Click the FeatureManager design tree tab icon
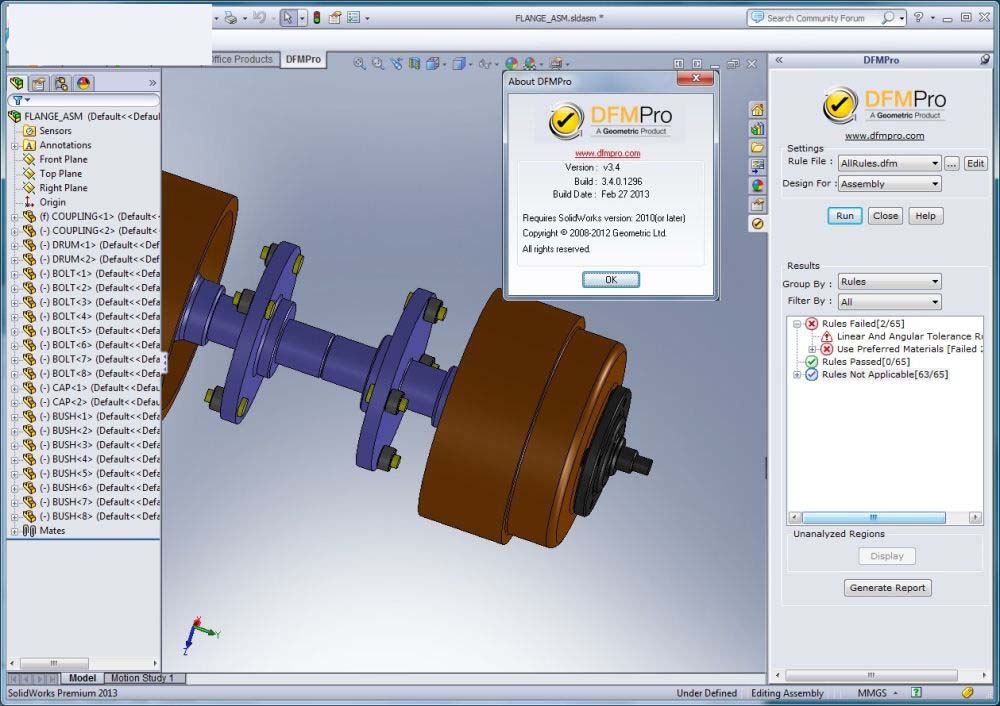 click(17, 83)
